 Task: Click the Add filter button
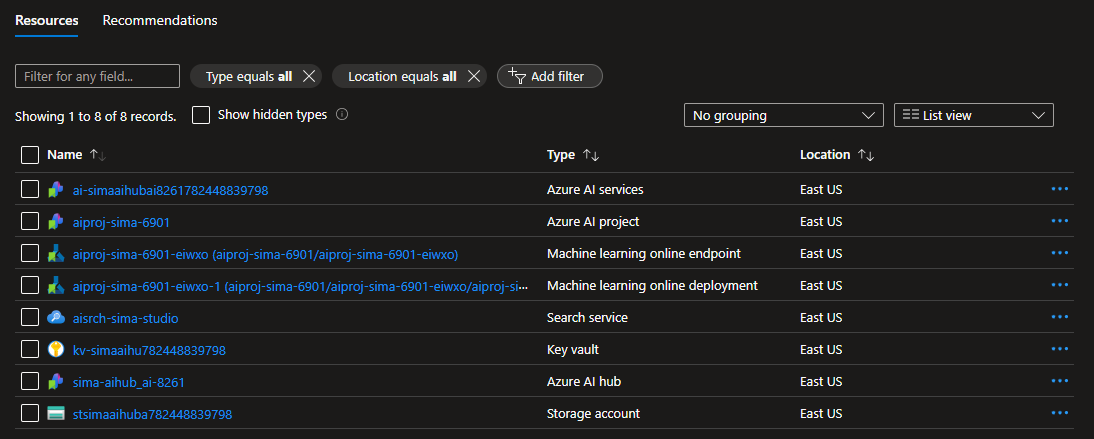pyautogui.click(x=549, y=76)
